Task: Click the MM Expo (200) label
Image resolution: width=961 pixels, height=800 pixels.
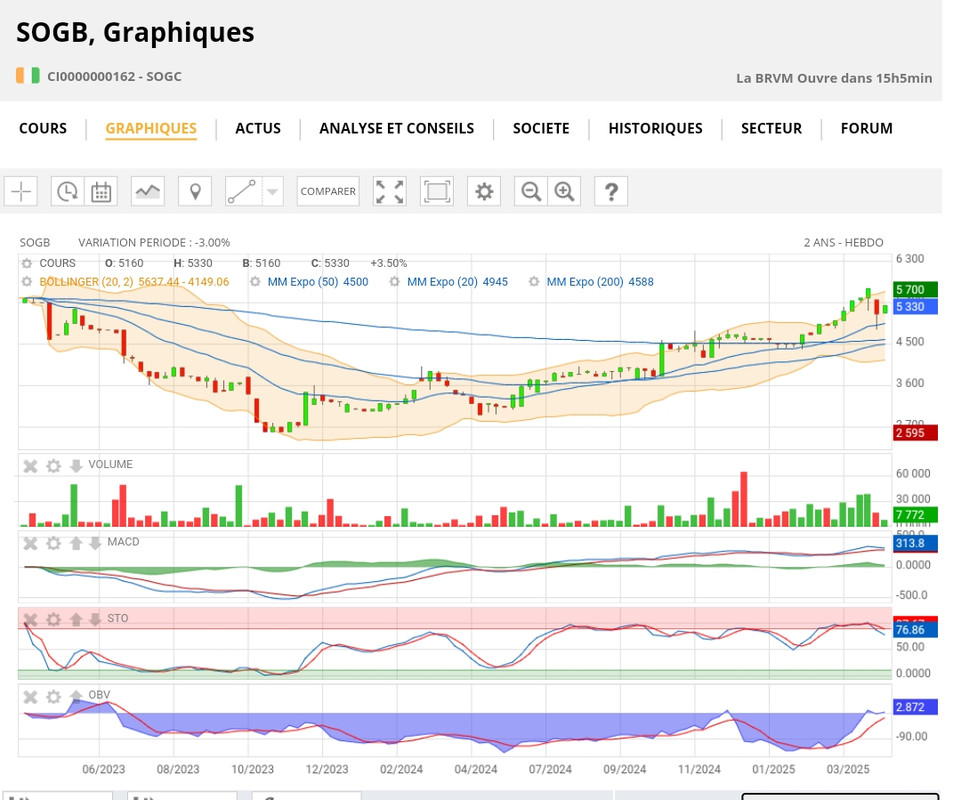Action: [x=600, y=282]
